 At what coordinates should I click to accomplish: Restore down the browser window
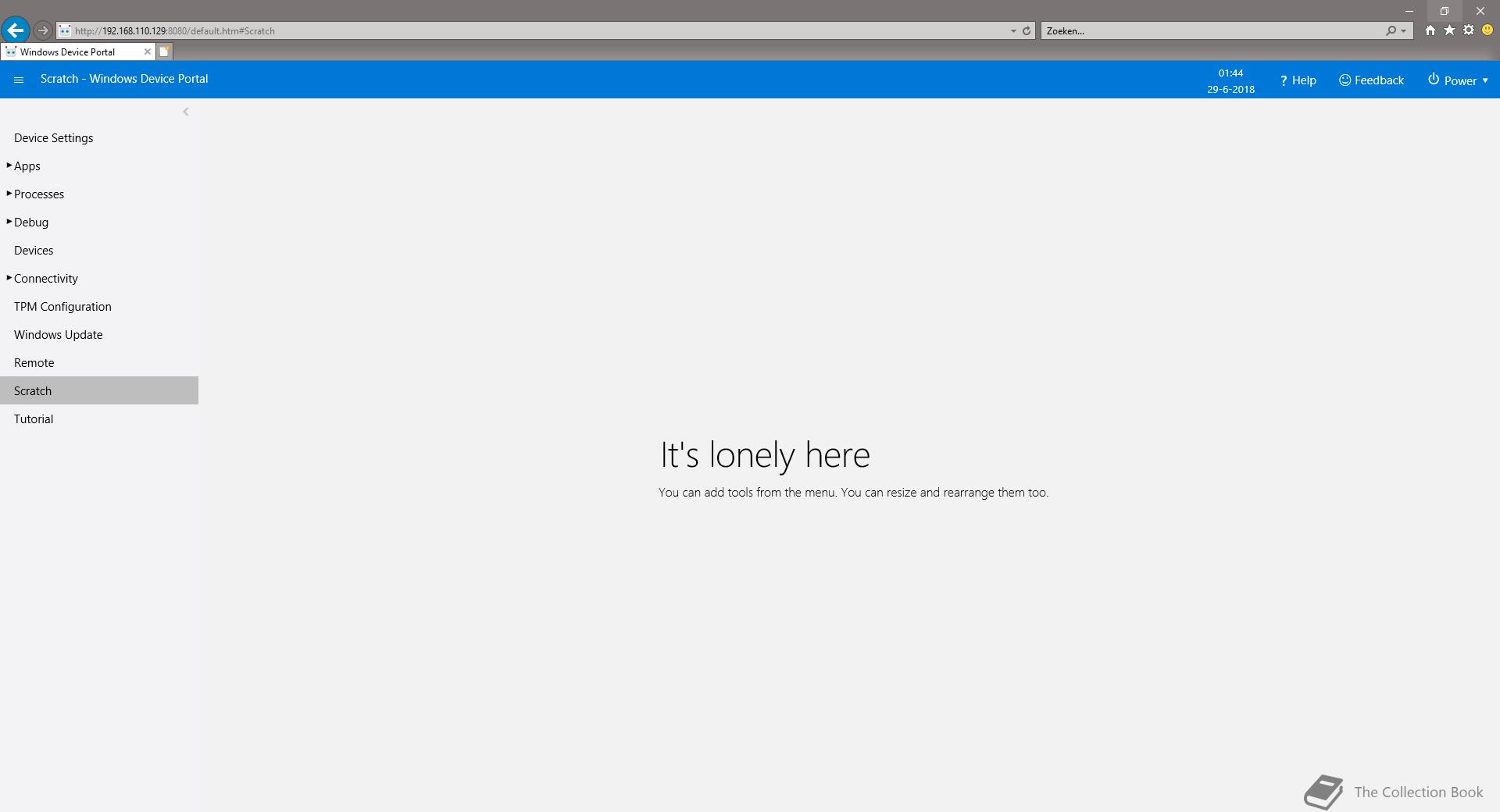pyautogui.click(x=1445, y=11)
